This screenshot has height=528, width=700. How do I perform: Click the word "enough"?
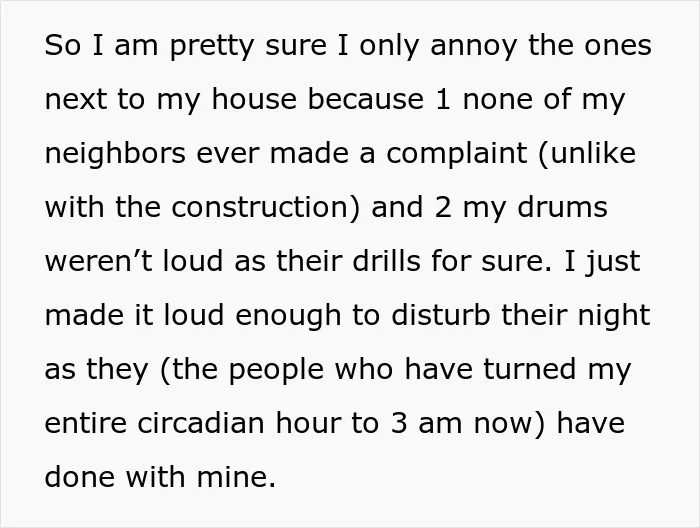tap(288, 316)
